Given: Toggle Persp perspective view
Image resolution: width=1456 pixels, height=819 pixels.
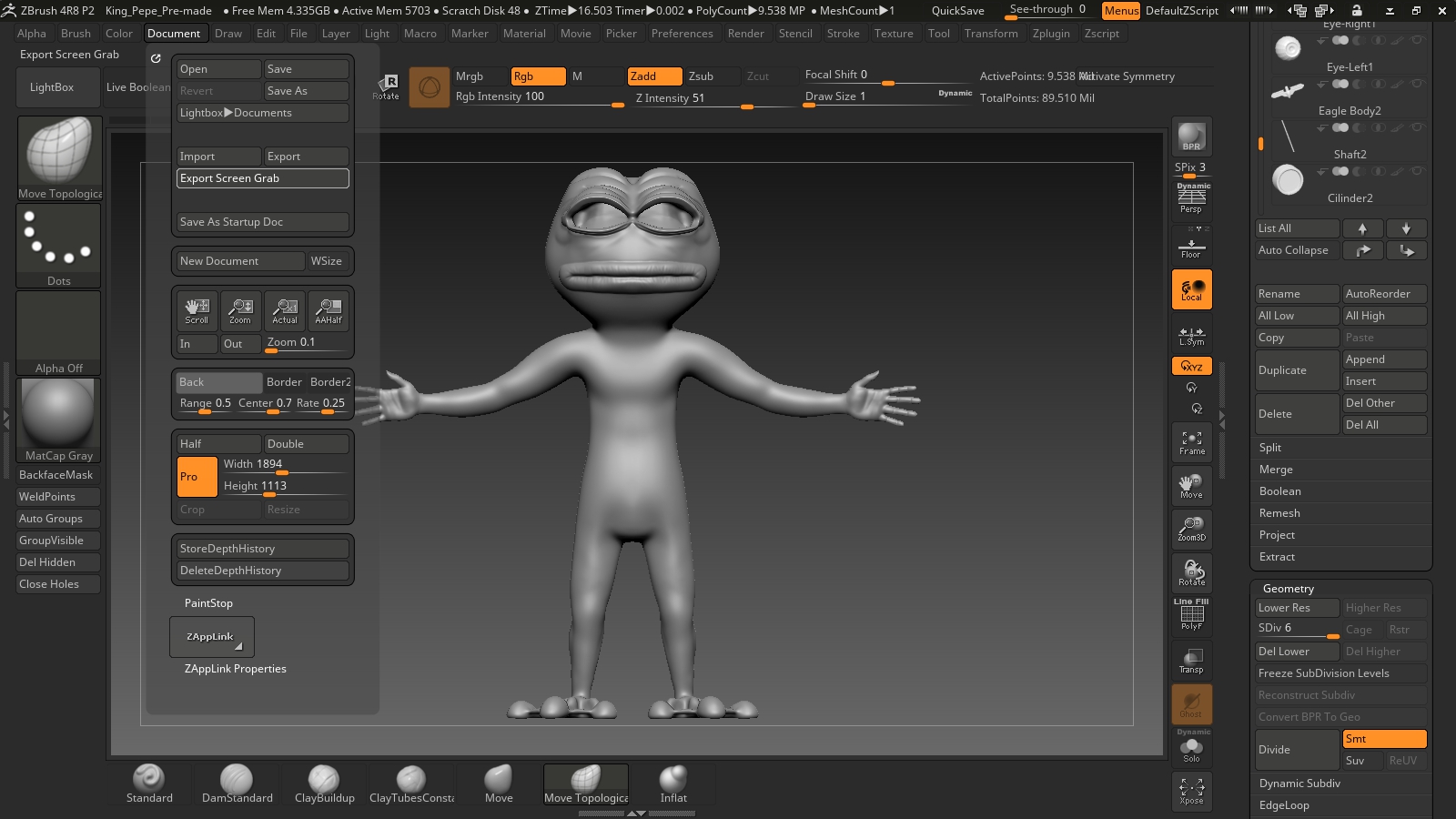Looking at the screenshot, I should pos(1191,198).
